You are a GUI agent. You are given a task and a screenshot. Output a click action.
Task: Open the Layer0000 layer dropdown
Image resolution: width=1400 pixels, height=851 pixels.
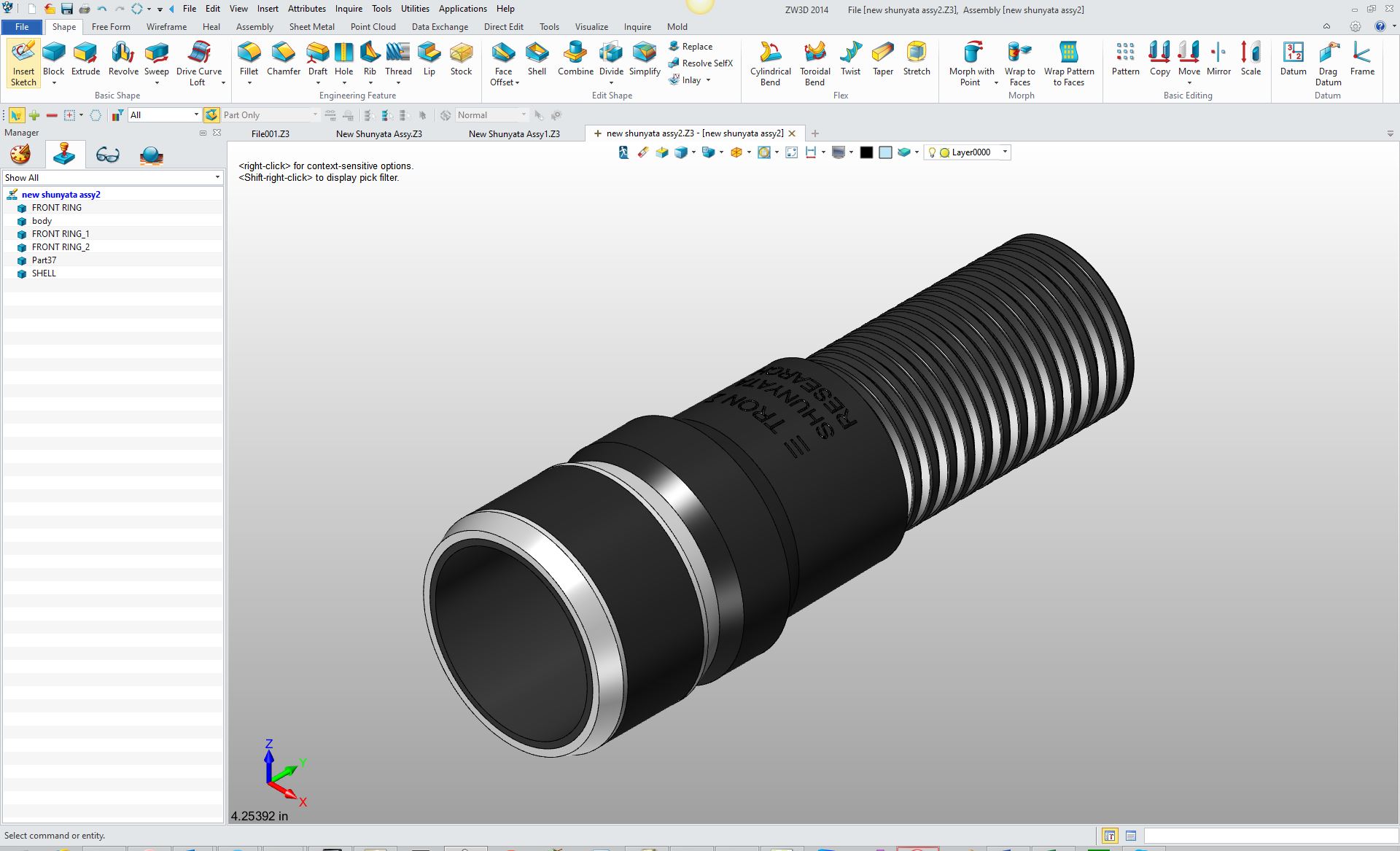click(1005, 152)
